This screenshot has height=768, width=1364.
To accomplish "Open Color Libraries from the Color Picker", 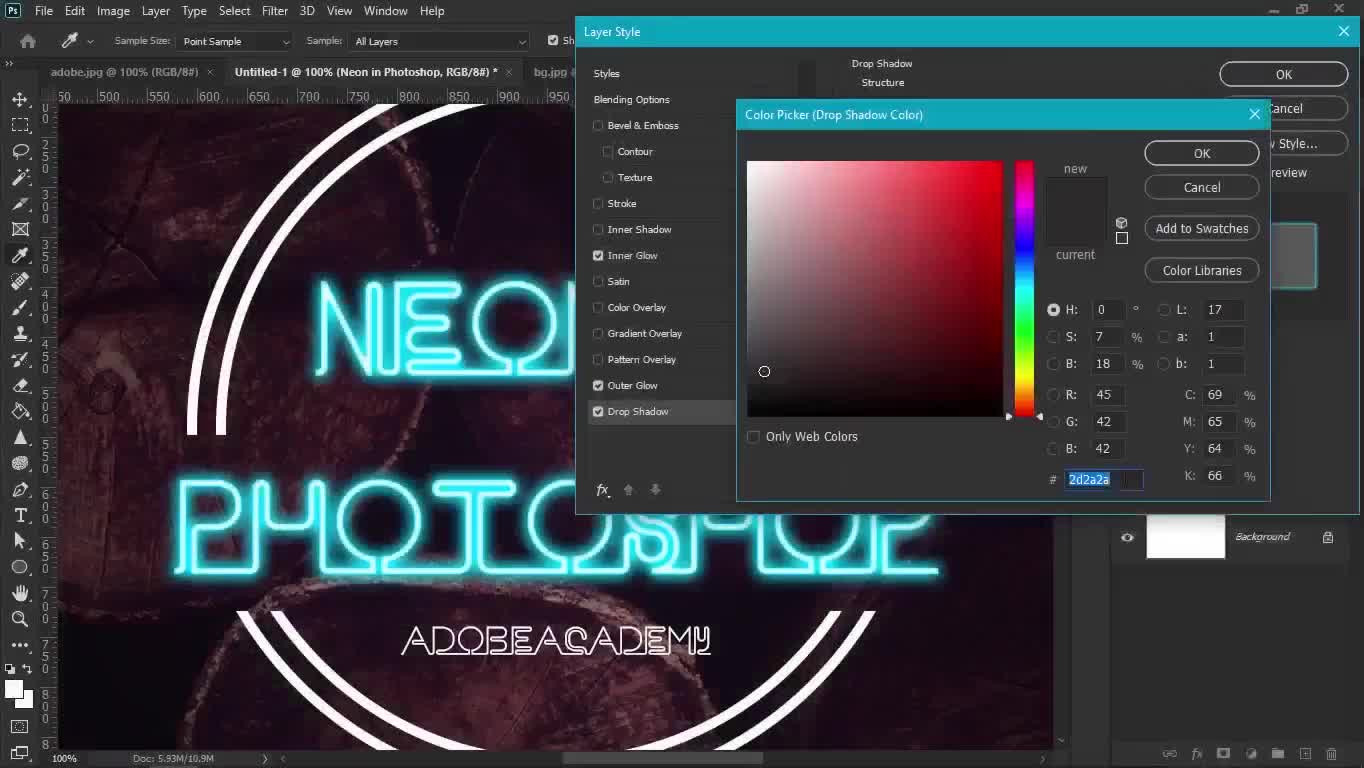I will click(x=1201, y=271).
